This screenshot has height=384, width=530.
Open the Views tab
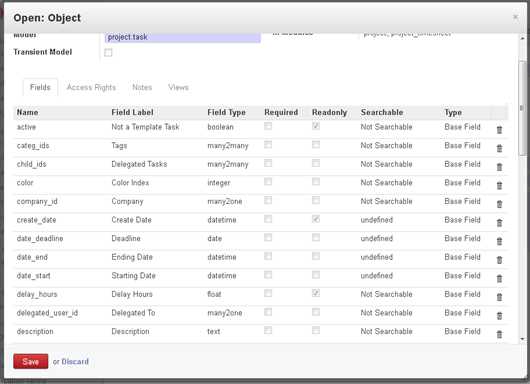click(178, 87)
